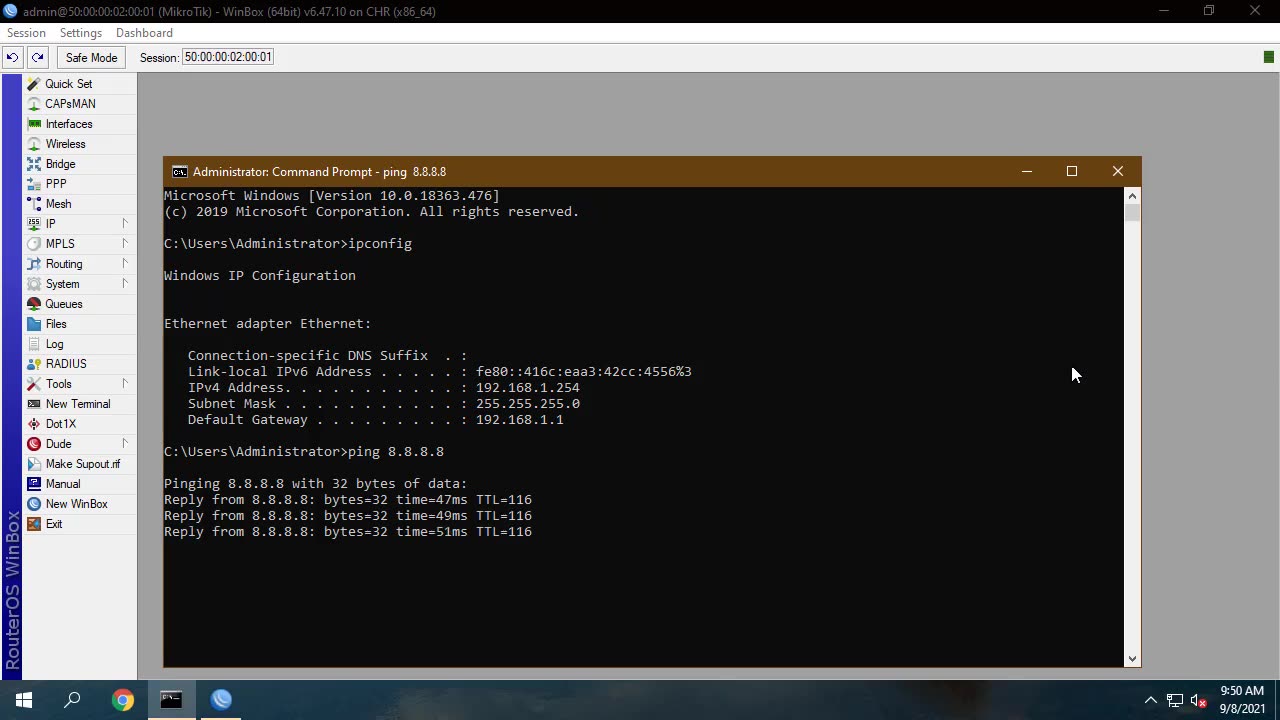Click the green WinBox status indicator
The image size is (1280, 720).
point(1269,57)
